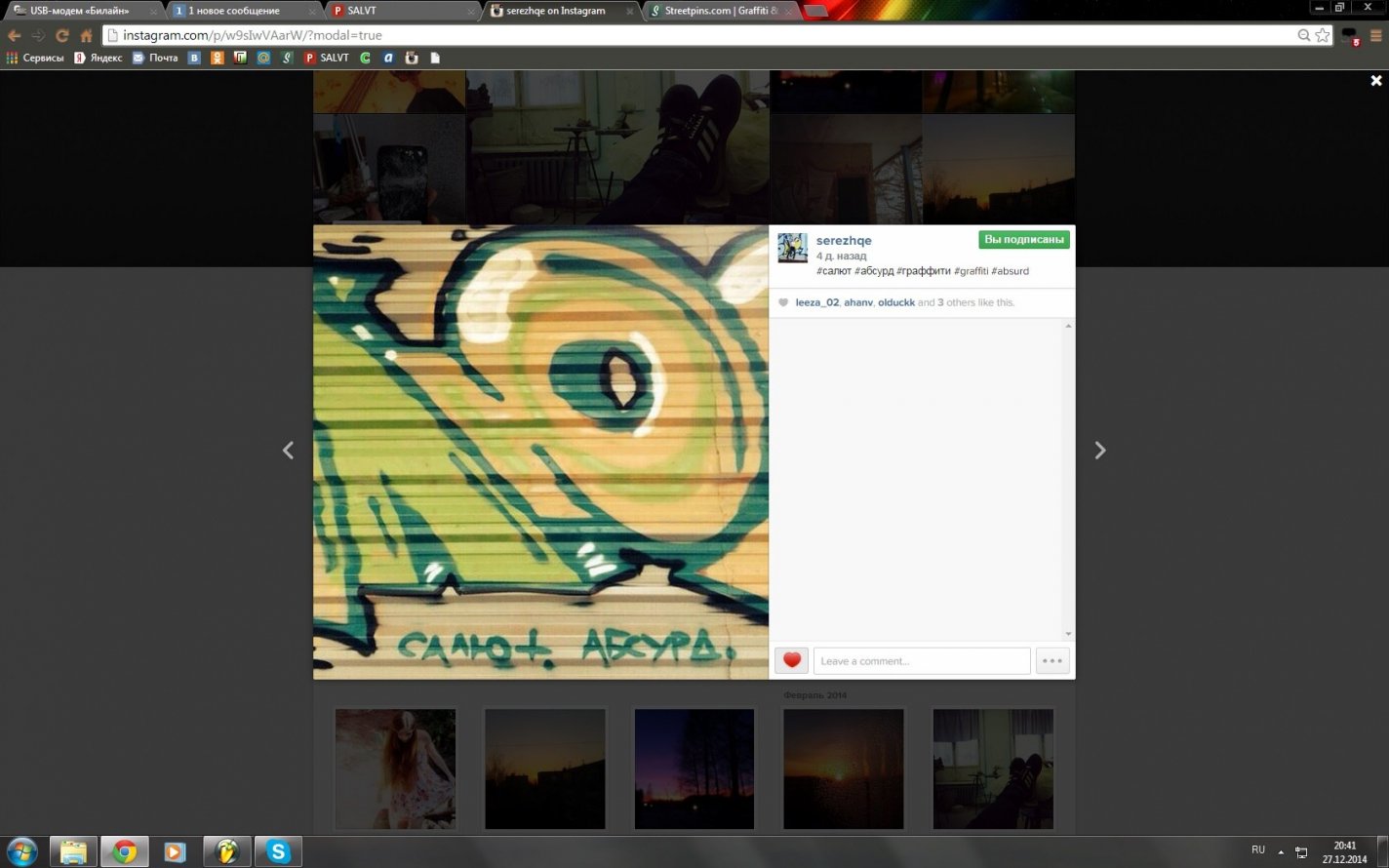Image resolution: width=1389 pixels, height=868 pixels.
Task: Open the Chrome hamburger menu
Action: (x=1375, y=35)
